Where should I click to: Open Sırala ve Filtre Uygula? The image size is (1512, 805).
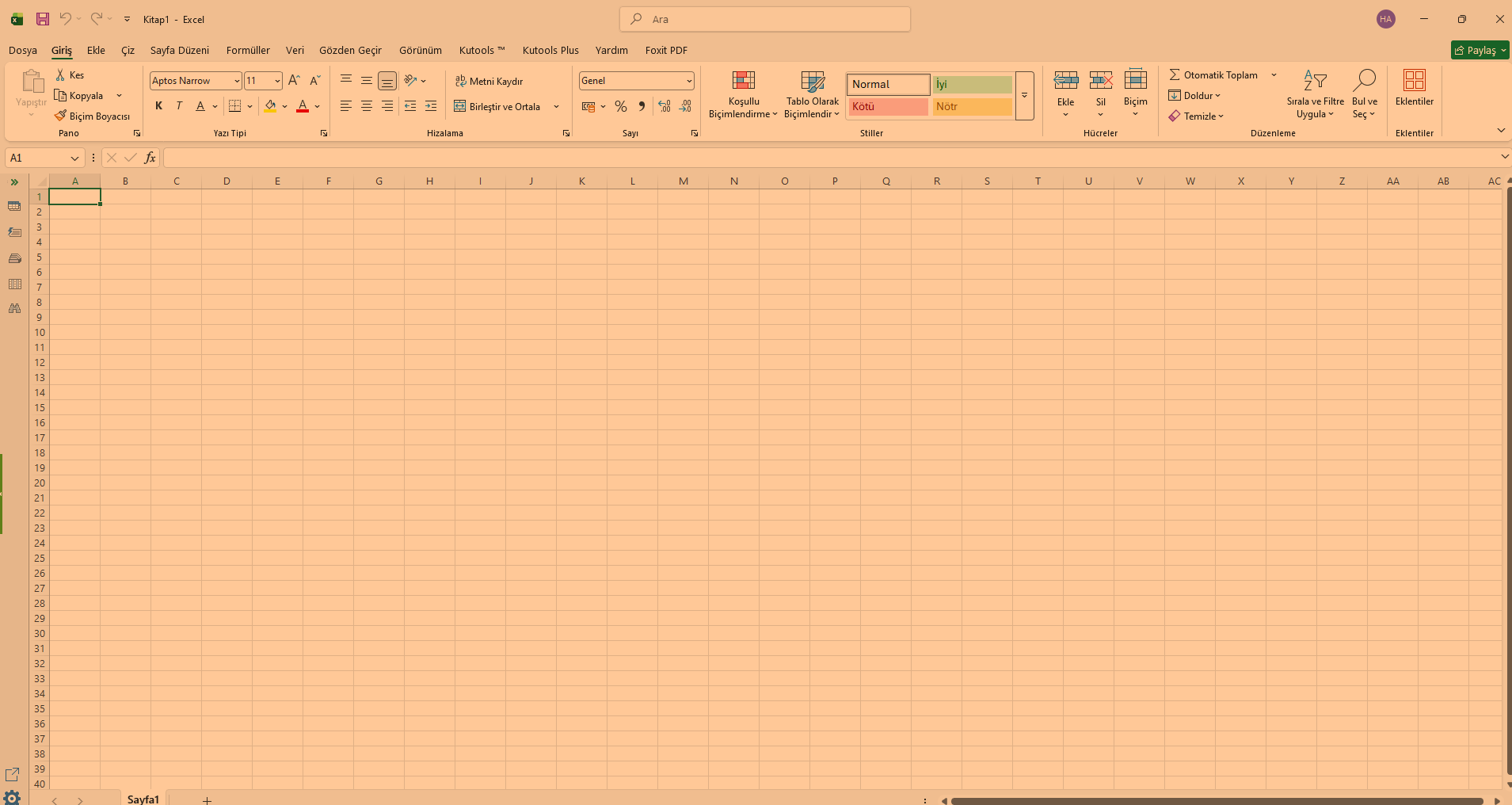click(x=1316, y=94)
